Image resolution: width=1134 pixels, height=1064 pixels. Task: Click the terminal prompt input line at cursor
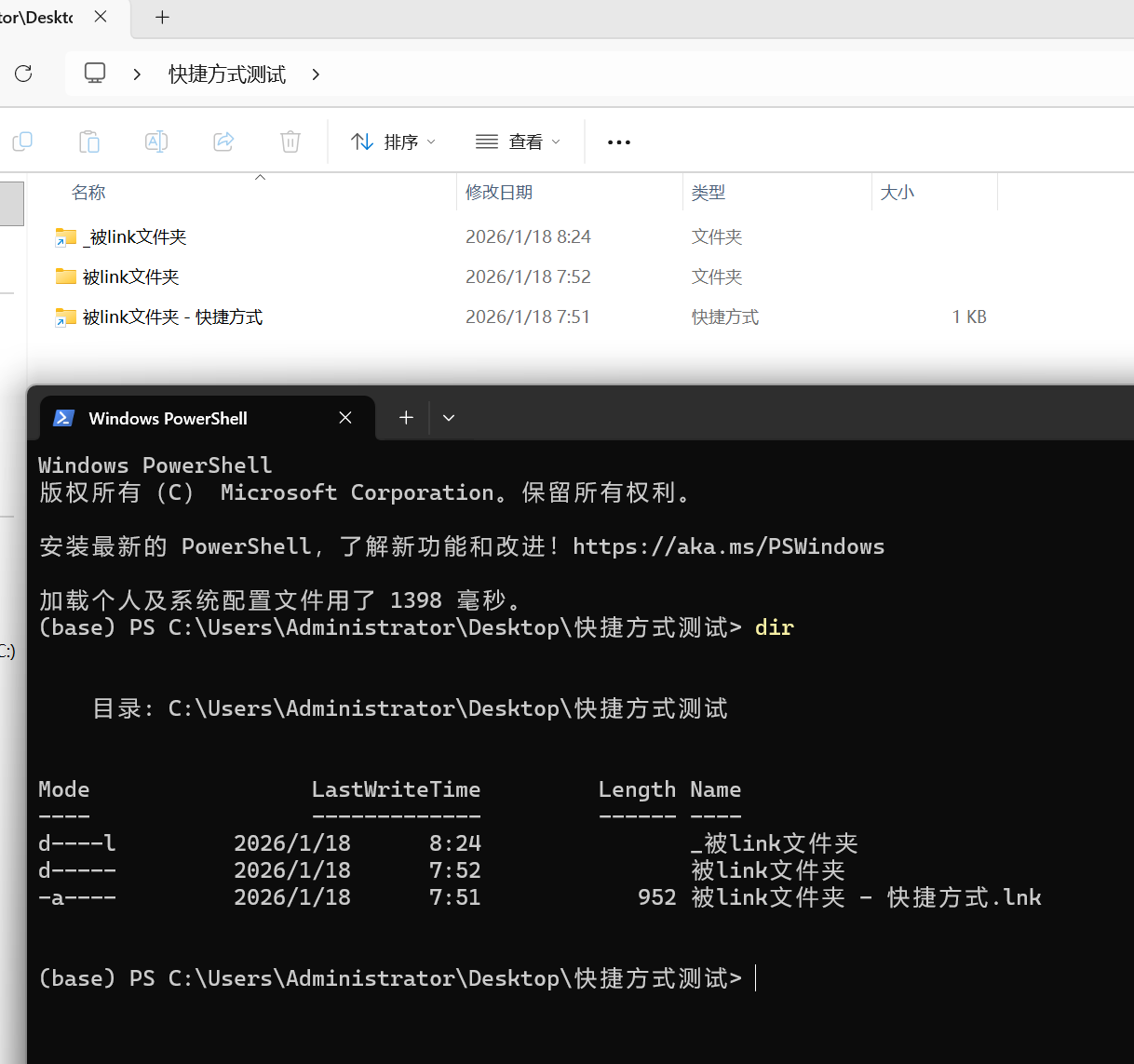point(755,978)
